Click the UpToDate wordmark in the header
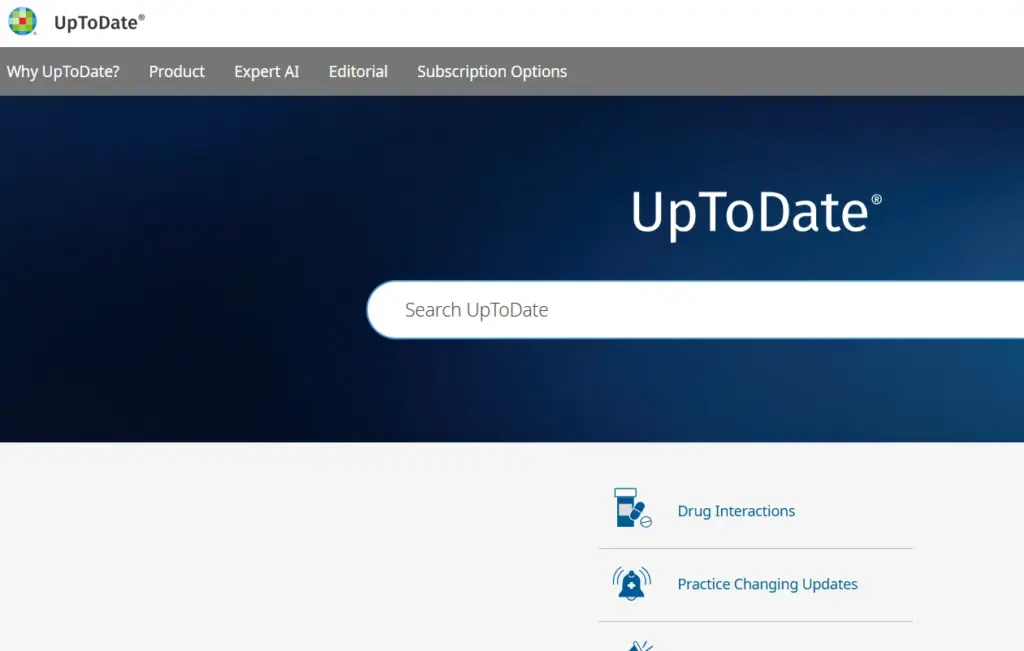The width and height of the screenshot is (1024, 651). click(99, 22)
